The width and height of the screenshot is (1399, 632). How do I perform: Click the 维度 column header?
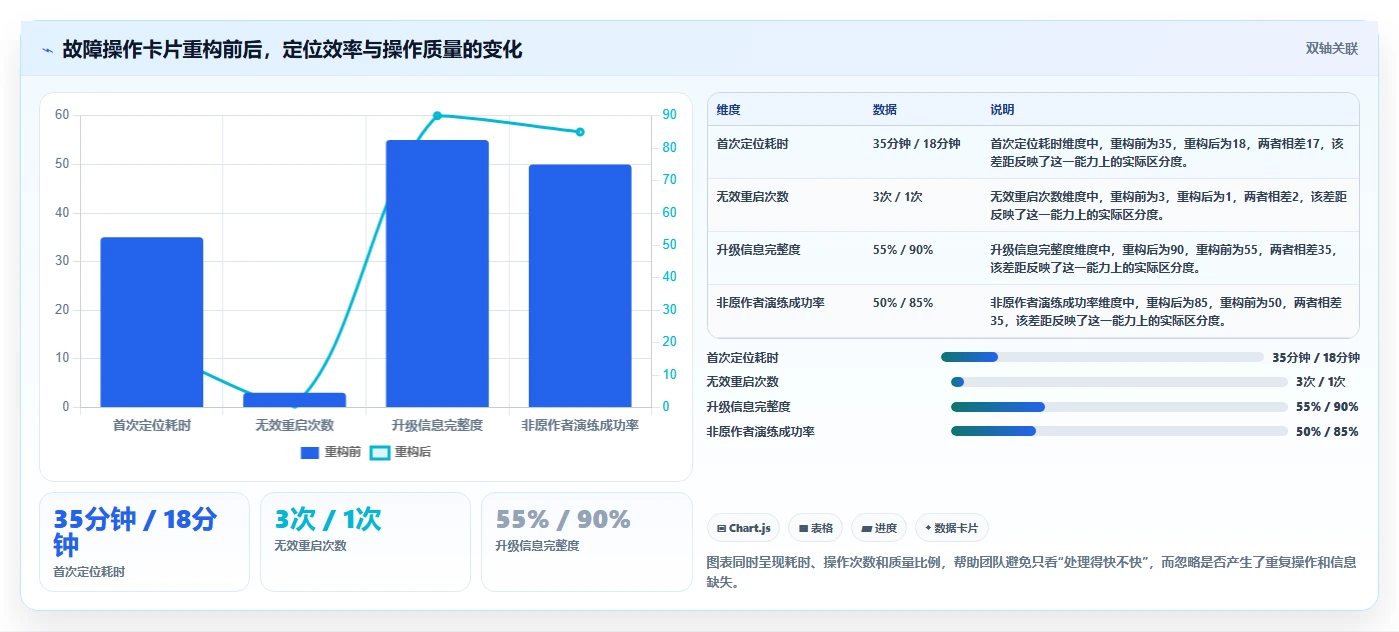point(729,110)
